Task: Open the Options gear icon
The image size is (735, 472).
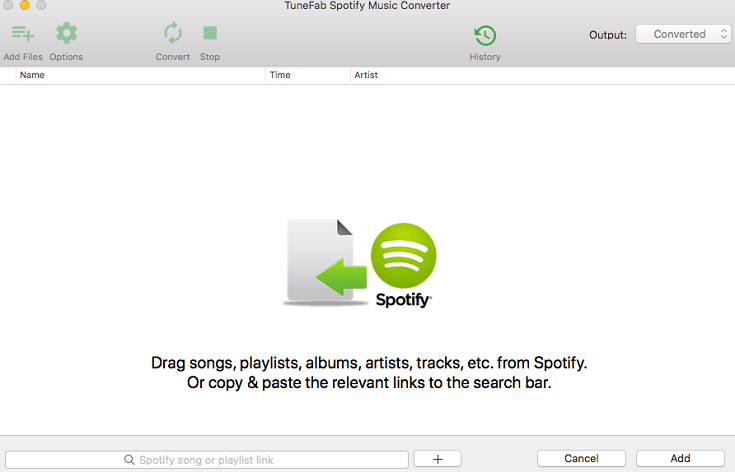Action: [x=67, y=33]
